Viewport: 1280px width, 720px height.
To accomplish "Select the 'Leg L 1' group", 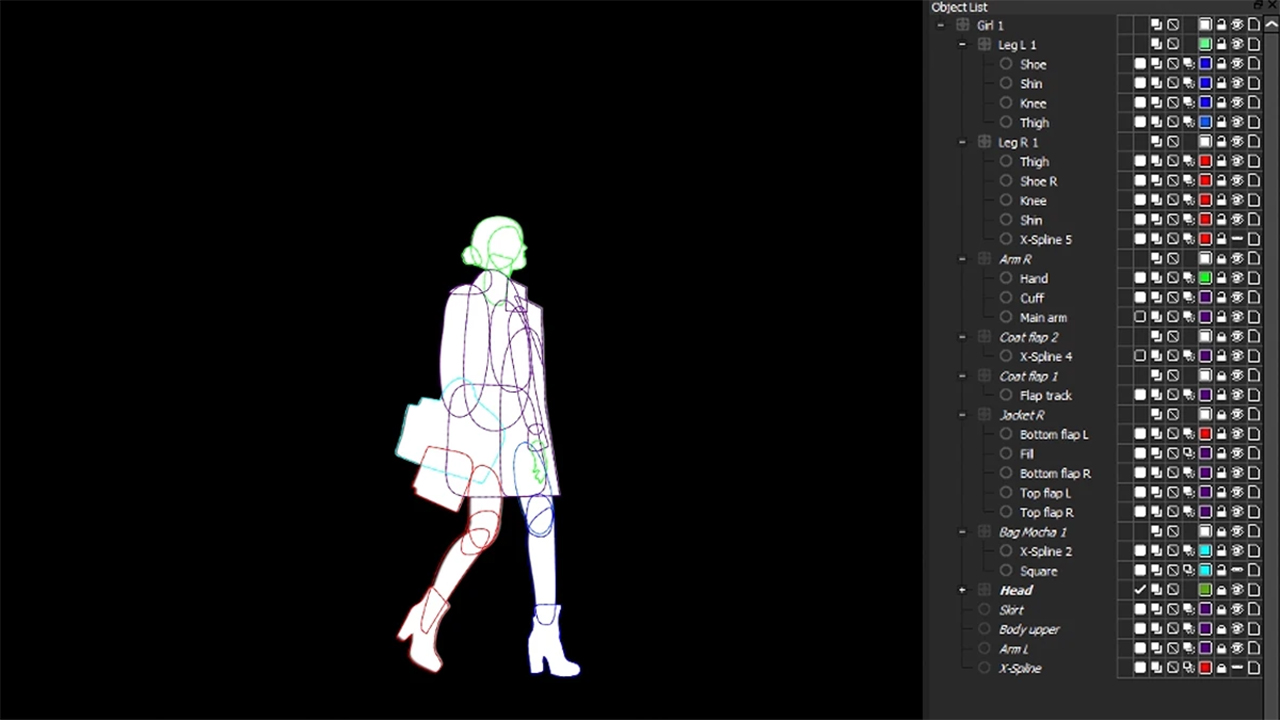I will click(1017, 45).
